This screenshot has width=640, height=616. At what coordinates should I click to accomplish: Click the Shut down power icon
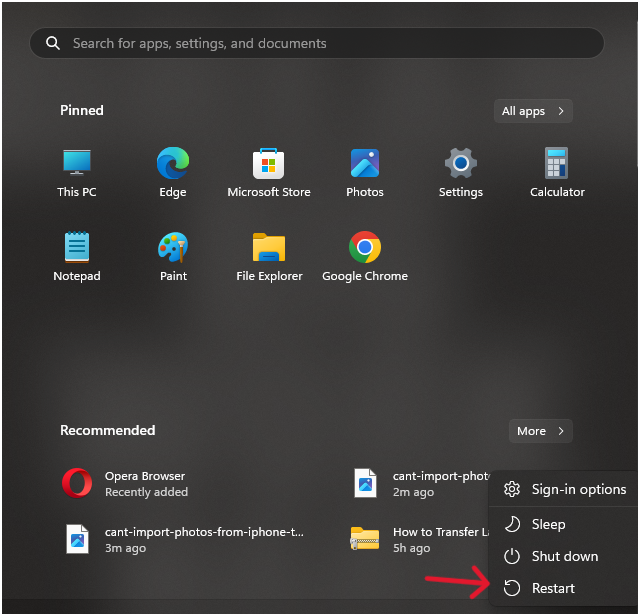click(x=512, y=556)
